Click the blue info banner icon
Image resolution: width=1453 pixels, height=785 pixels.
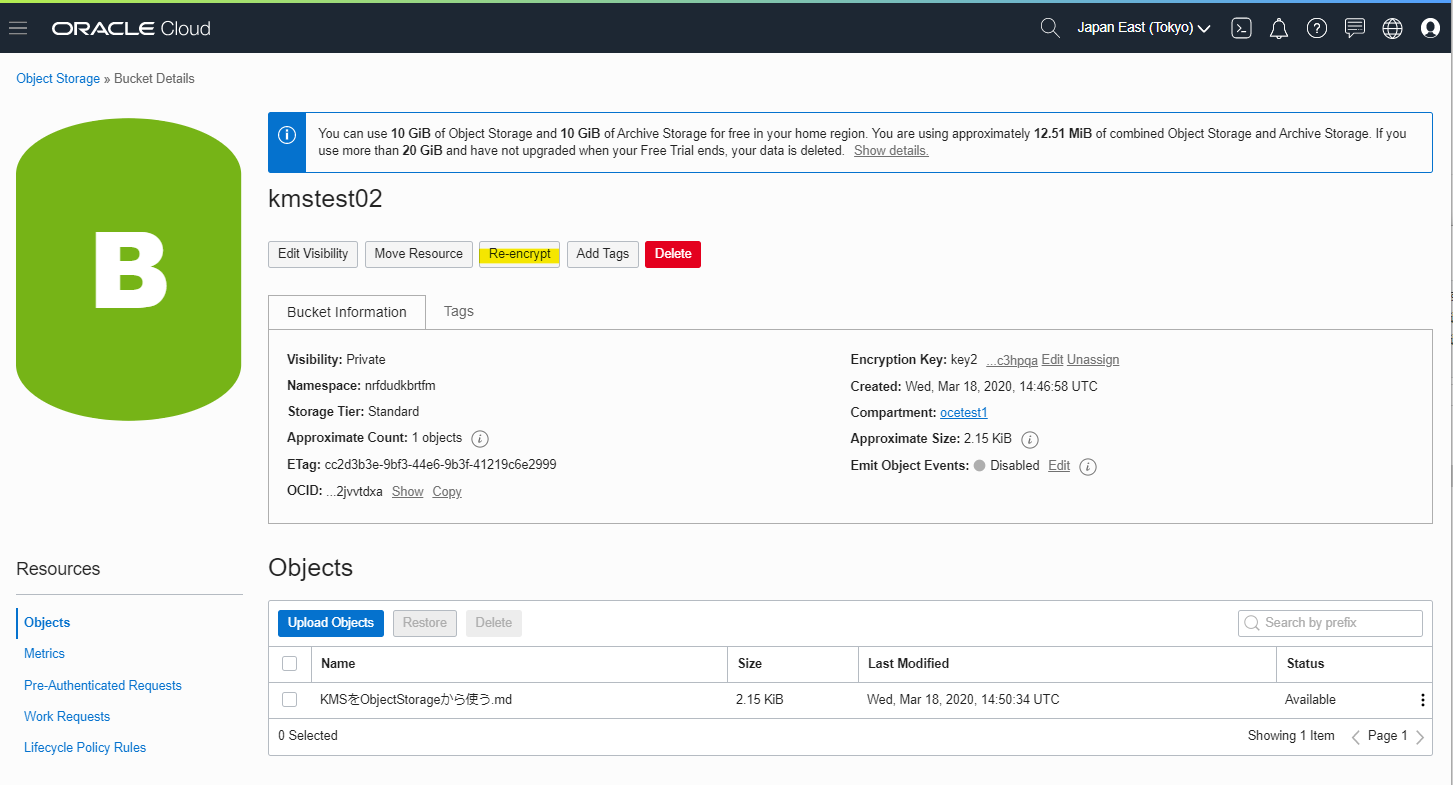tap(287, 134)
